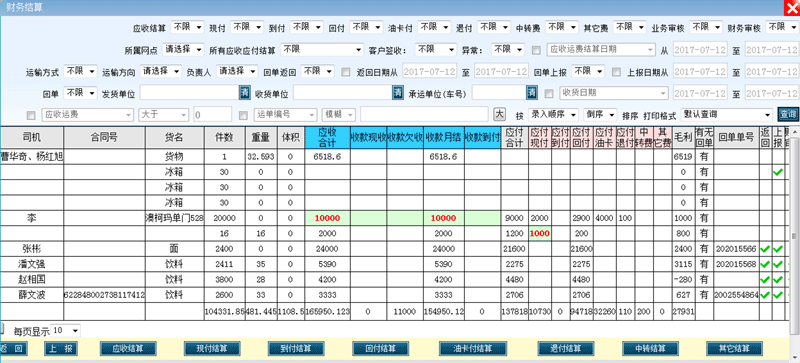Click the 油卡付结算 button
Viewport: 800px width, 363px height.
click(x=473, y=349)
